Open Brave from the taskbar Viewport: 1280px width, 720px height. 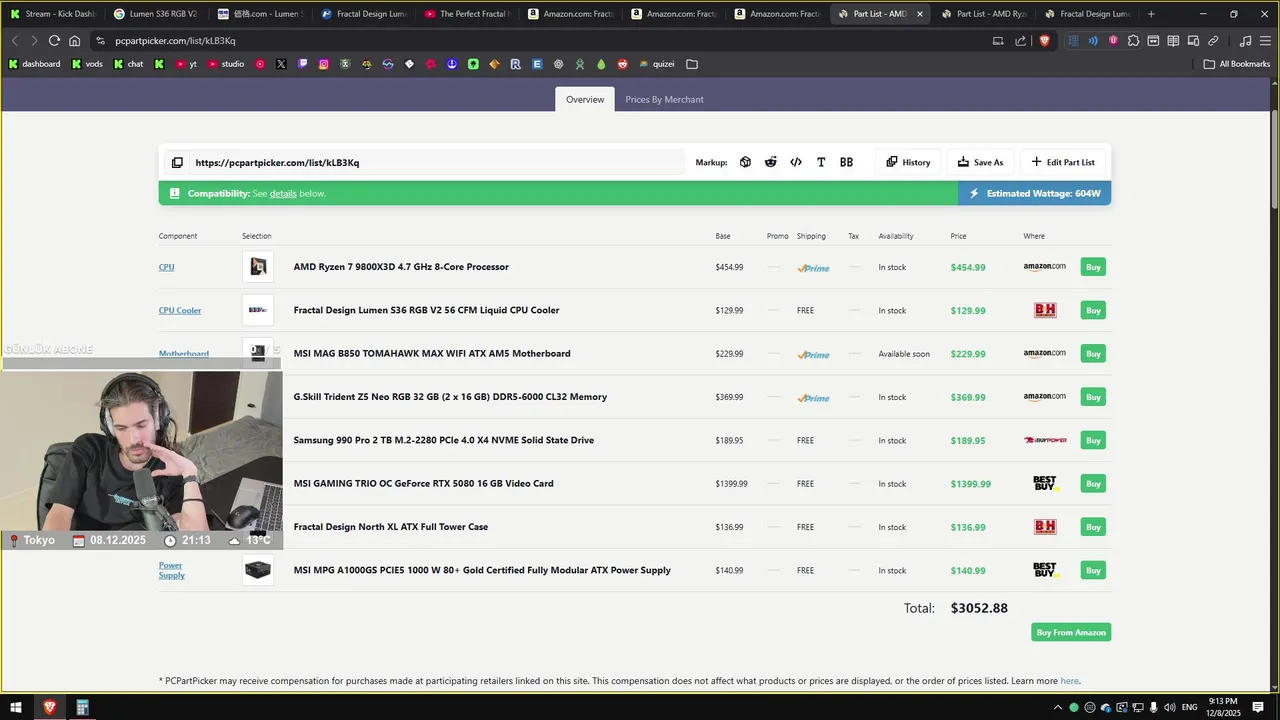tap(49, 708)
